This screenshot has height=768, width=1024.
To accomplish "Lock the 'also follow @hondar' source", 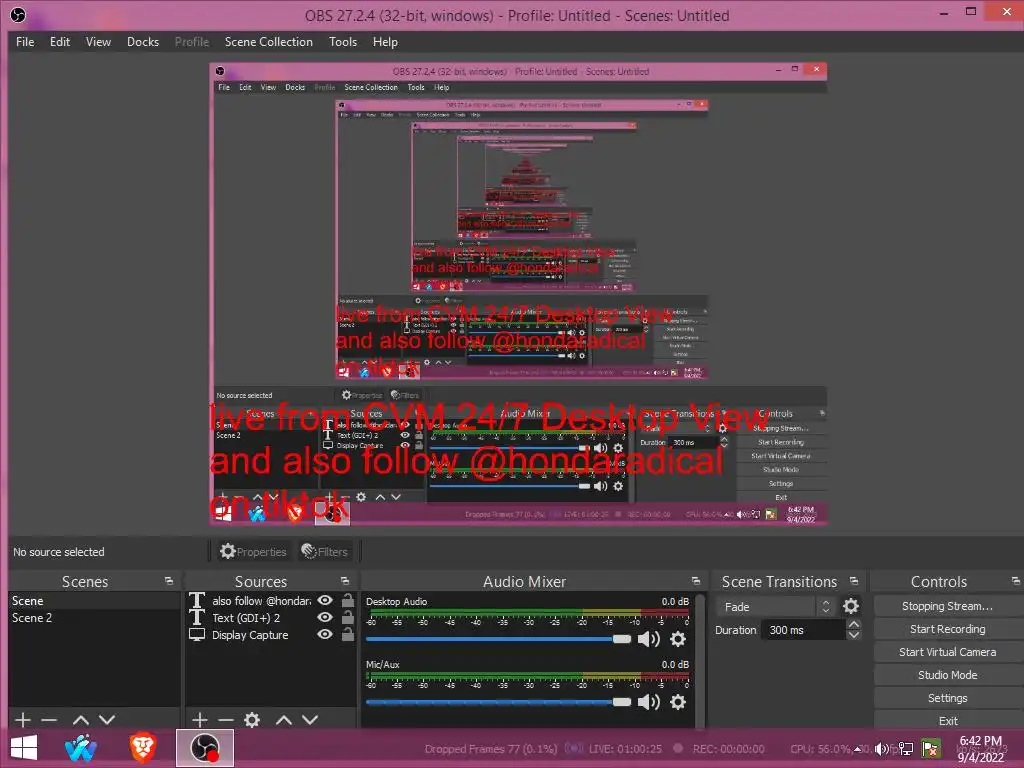I will (x=348, y=600).
